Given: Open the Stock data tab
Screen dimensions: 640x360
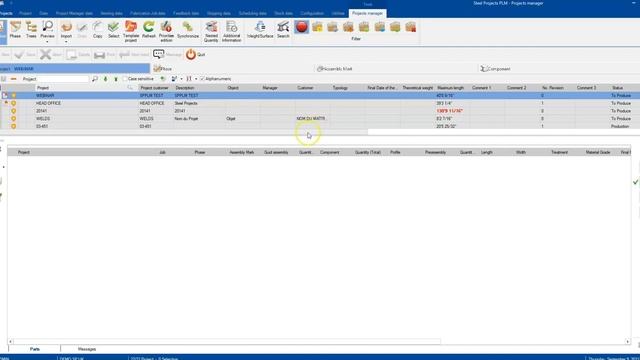Looking at the screenshot, I should point(283,13).
